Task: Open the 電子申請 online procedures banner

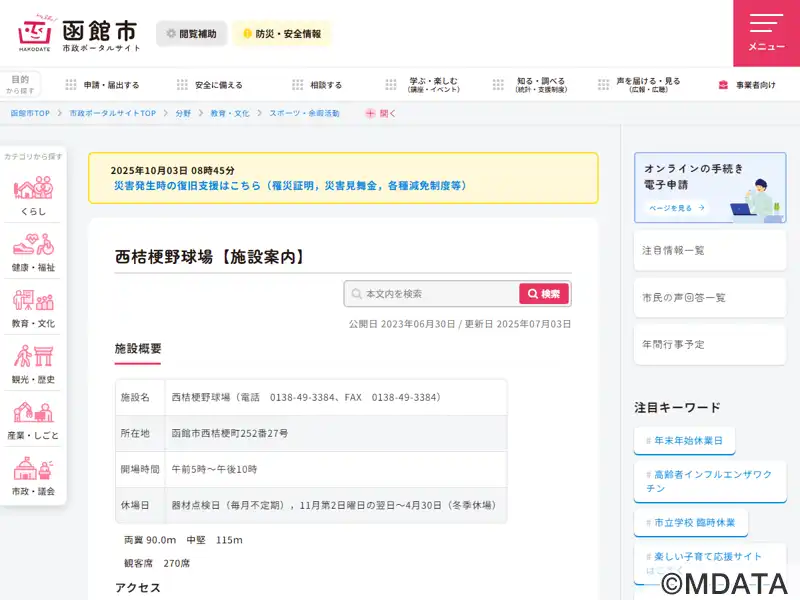Action: (710, 187)
